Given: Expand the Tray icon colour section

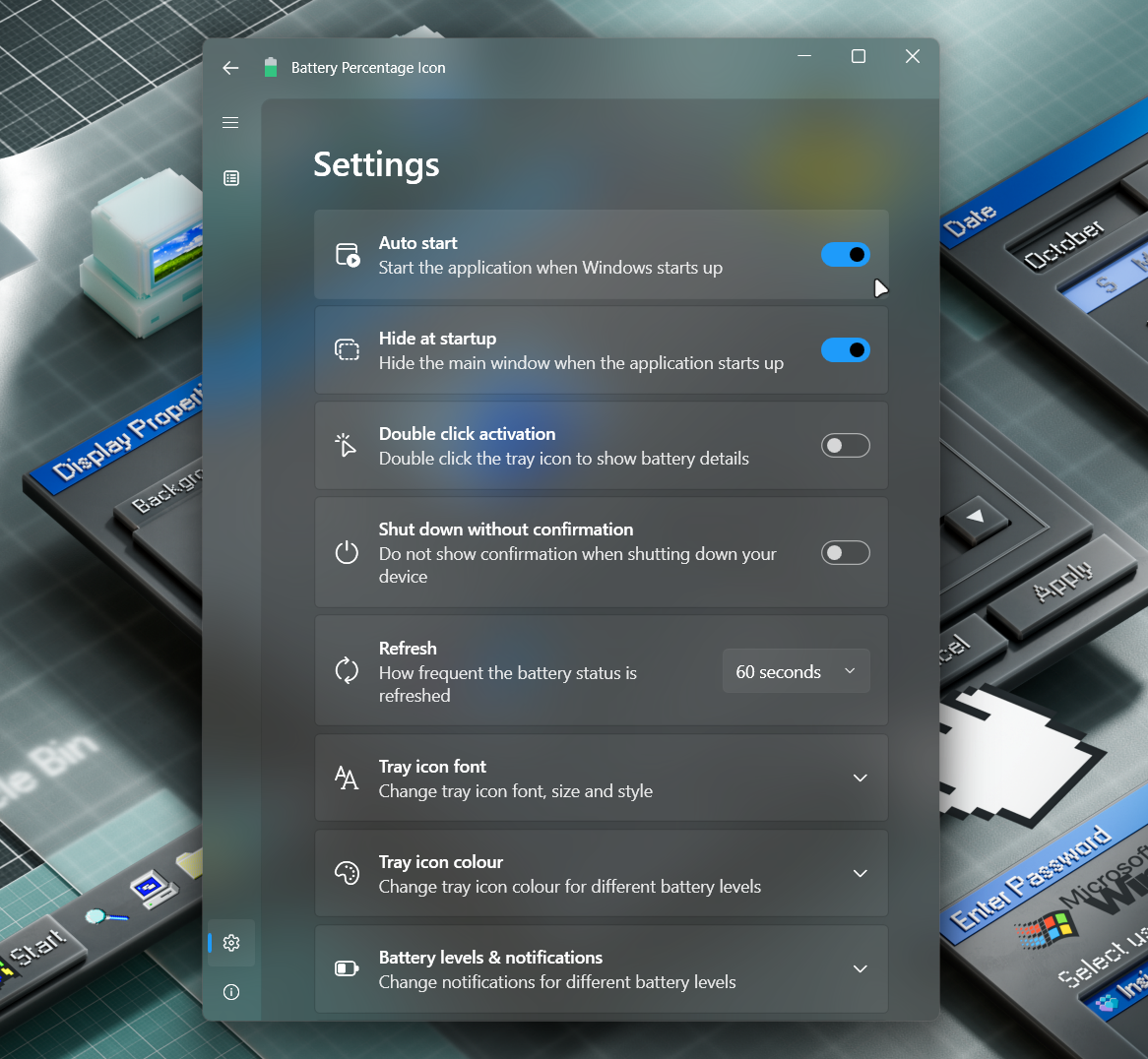Looking at the screenshot, I should [861, 873].
